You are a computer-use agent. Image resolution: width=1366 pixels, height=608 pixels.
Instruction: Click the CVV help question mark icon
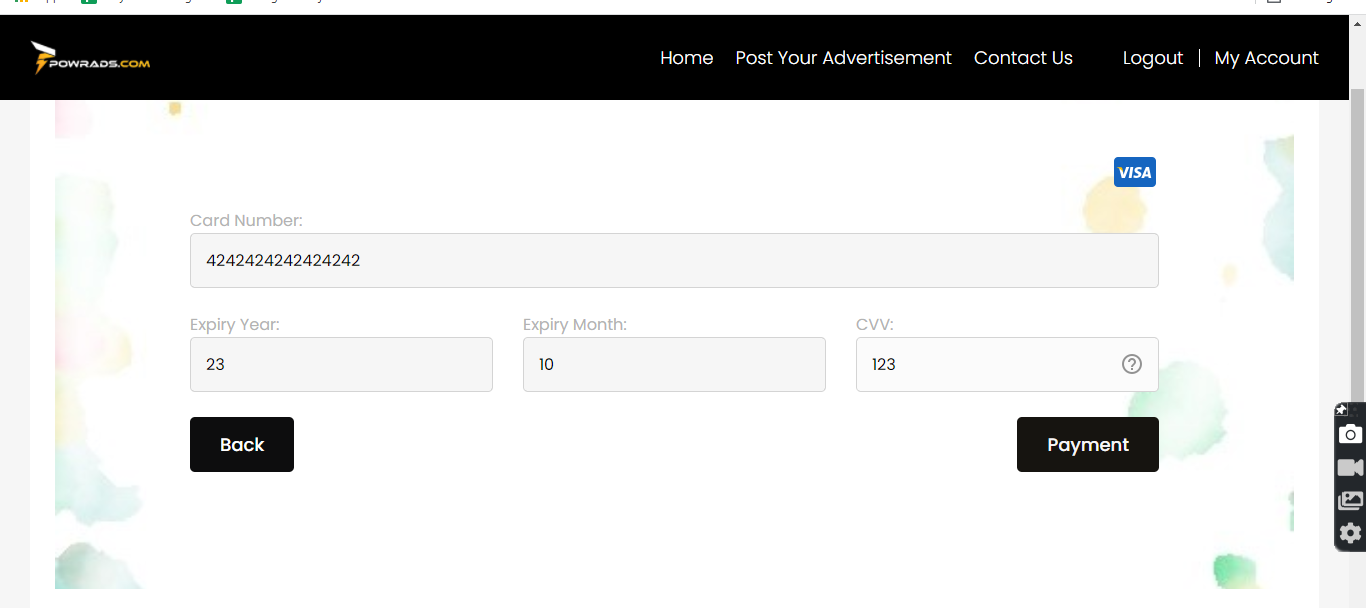1132,364
